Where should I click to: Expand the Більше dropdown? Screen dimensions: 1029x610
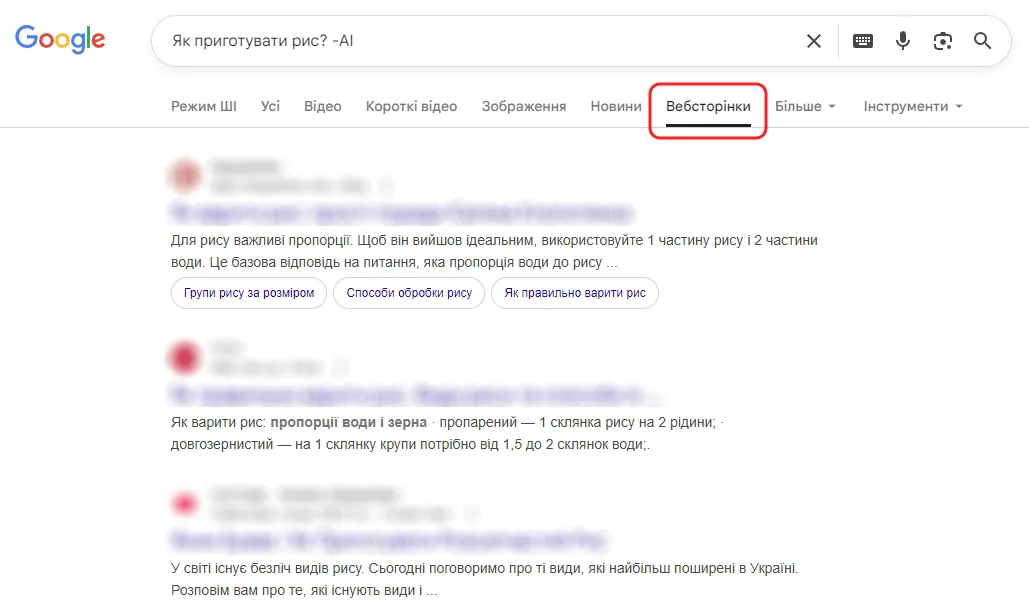(805, 106)
